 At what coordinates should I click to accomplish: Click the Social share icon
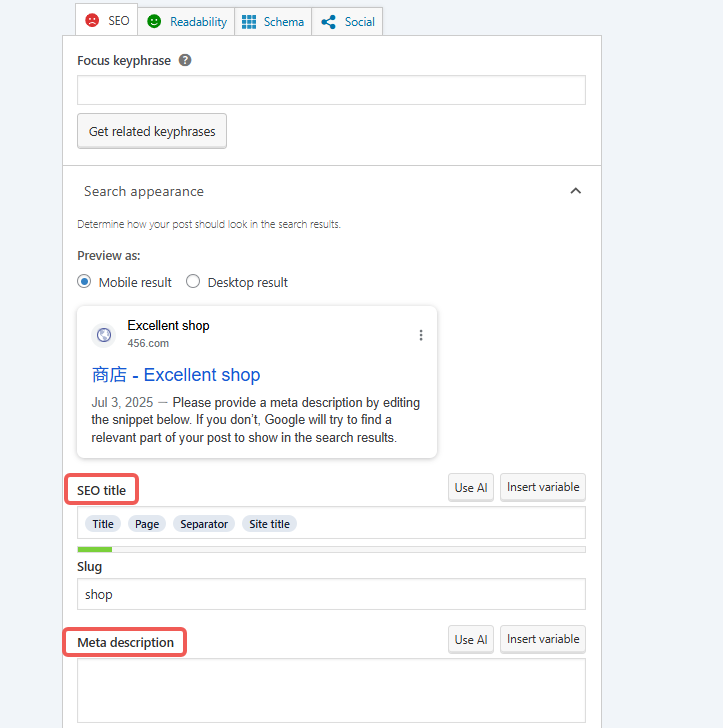(328, 21)
